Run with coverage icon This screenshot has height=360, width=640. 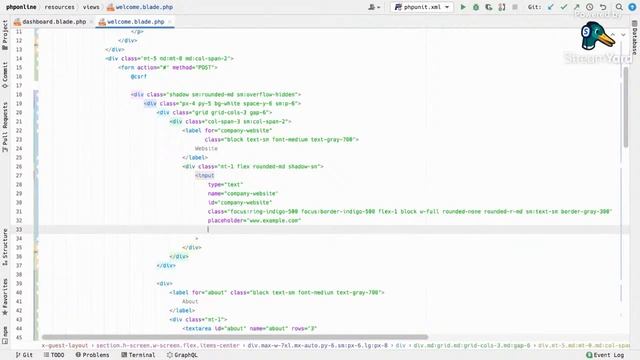coord(489,7)
